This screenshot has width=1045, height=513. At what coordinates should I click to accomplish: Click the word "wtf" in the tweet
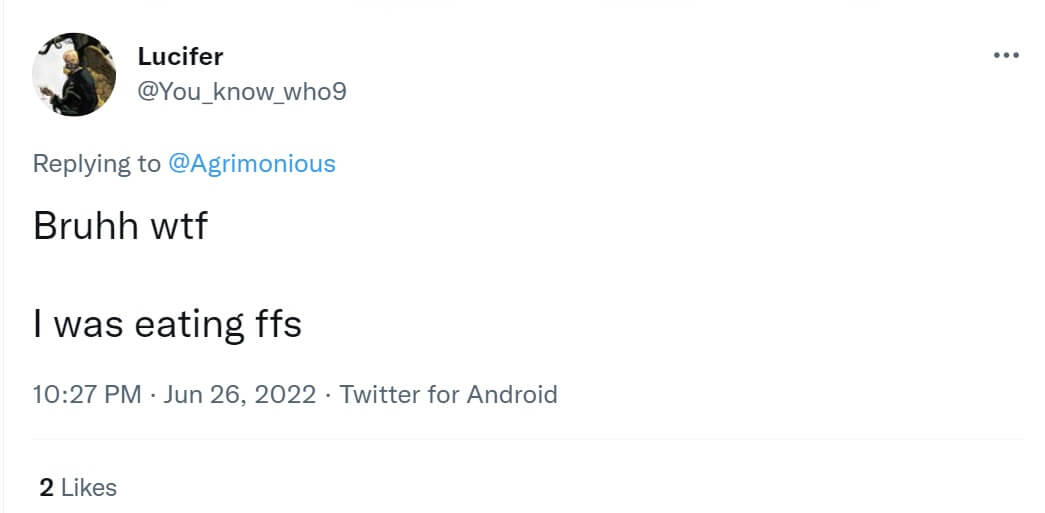point(178,226)
